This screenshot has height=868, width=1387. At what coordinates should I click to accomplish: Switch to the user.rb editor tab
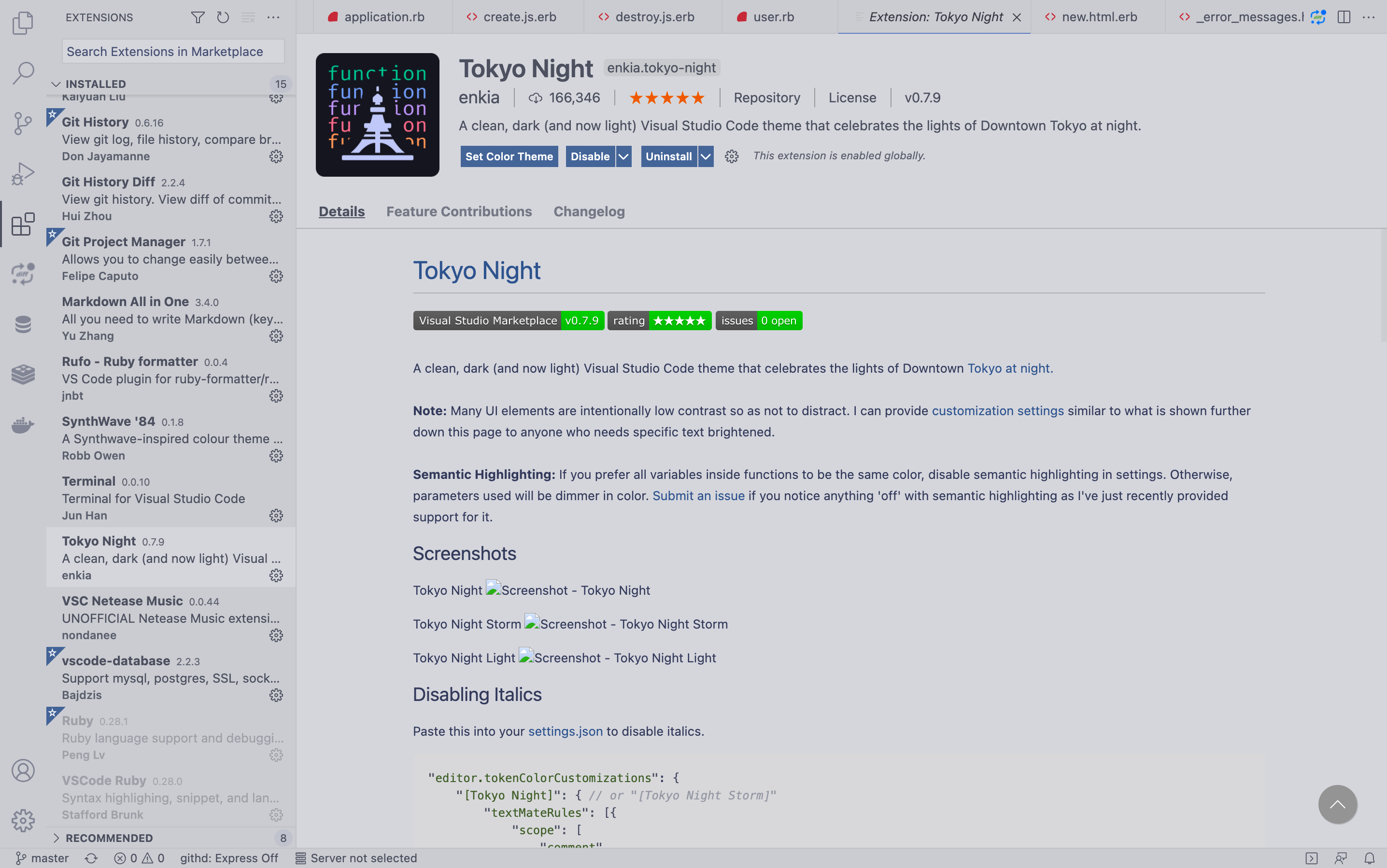pyautogui.click(x=774, y=17)
